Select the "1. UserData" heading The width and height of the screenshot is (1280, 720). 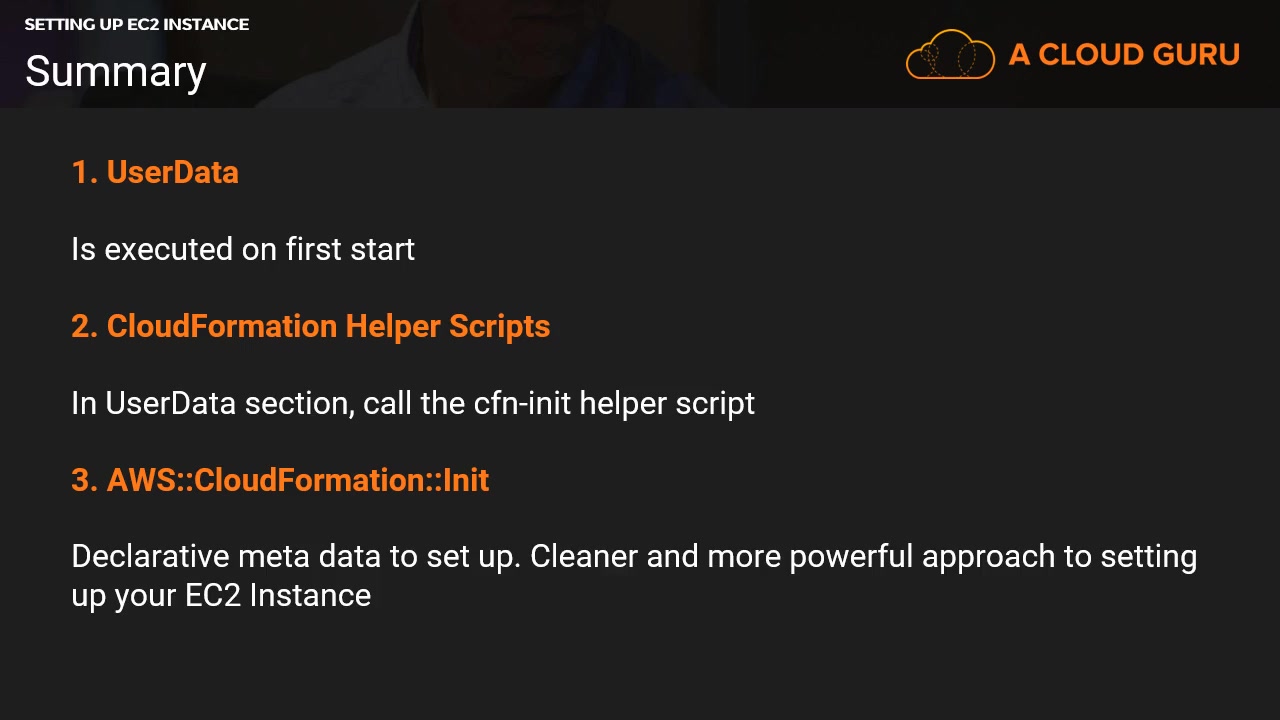click(155, 172)
